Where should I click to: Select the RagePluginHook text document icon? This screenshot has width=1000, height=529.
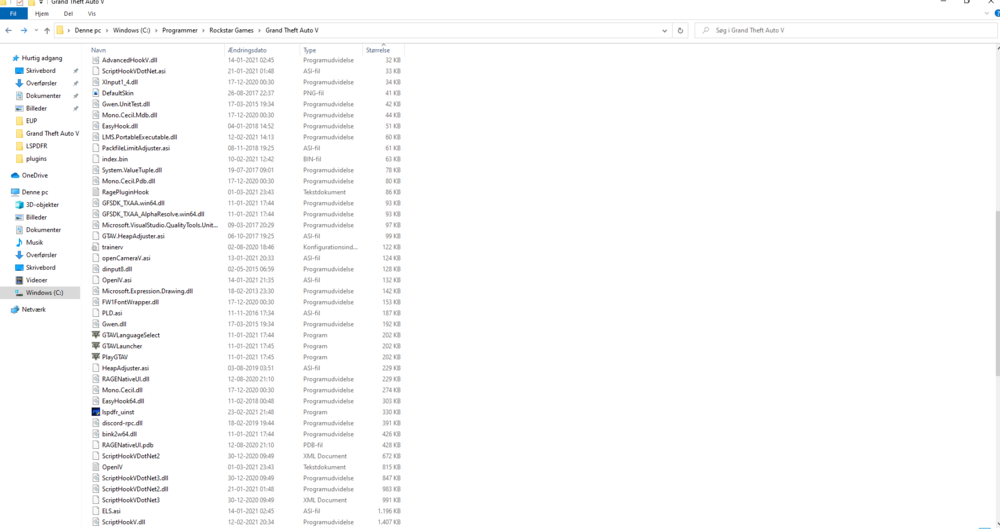[x=96, y=192]
